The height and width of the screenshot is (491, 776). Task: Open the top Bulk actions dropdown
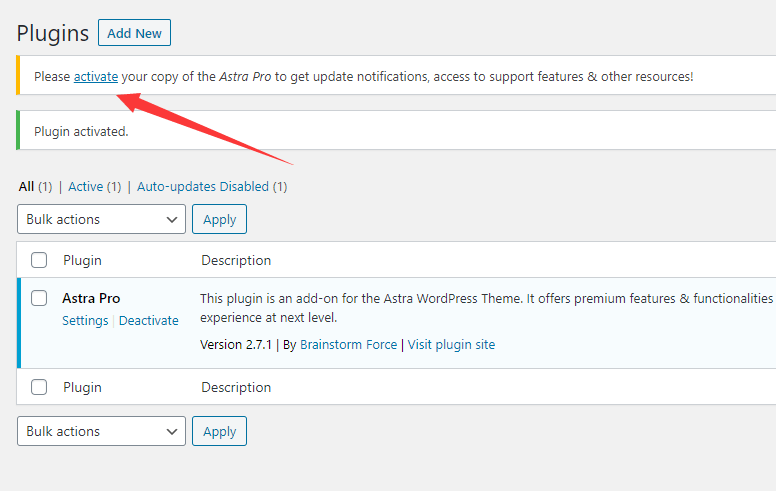(101, 219)
